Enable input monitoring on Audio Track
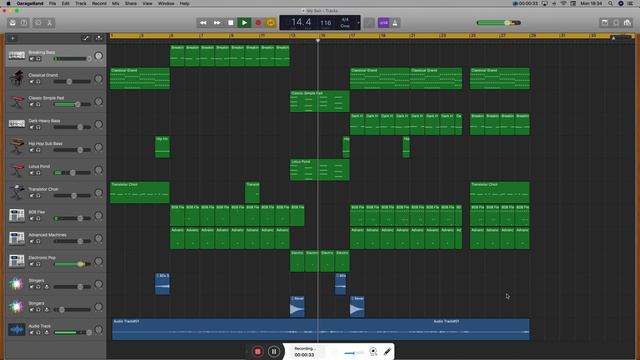 pyautogui.click(x=46, y=333)
